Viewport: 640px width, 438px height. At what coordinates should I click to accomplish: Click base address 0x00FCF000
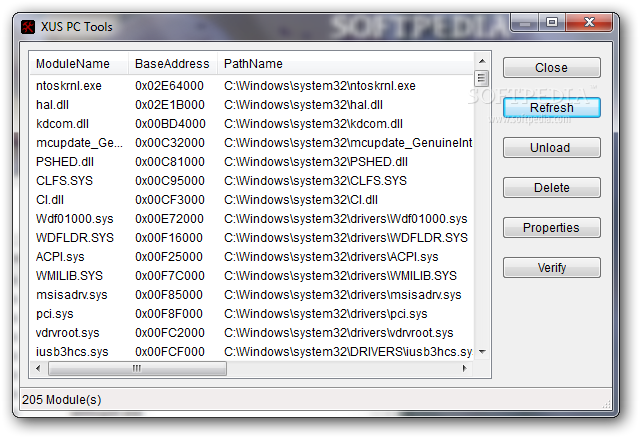170,351
